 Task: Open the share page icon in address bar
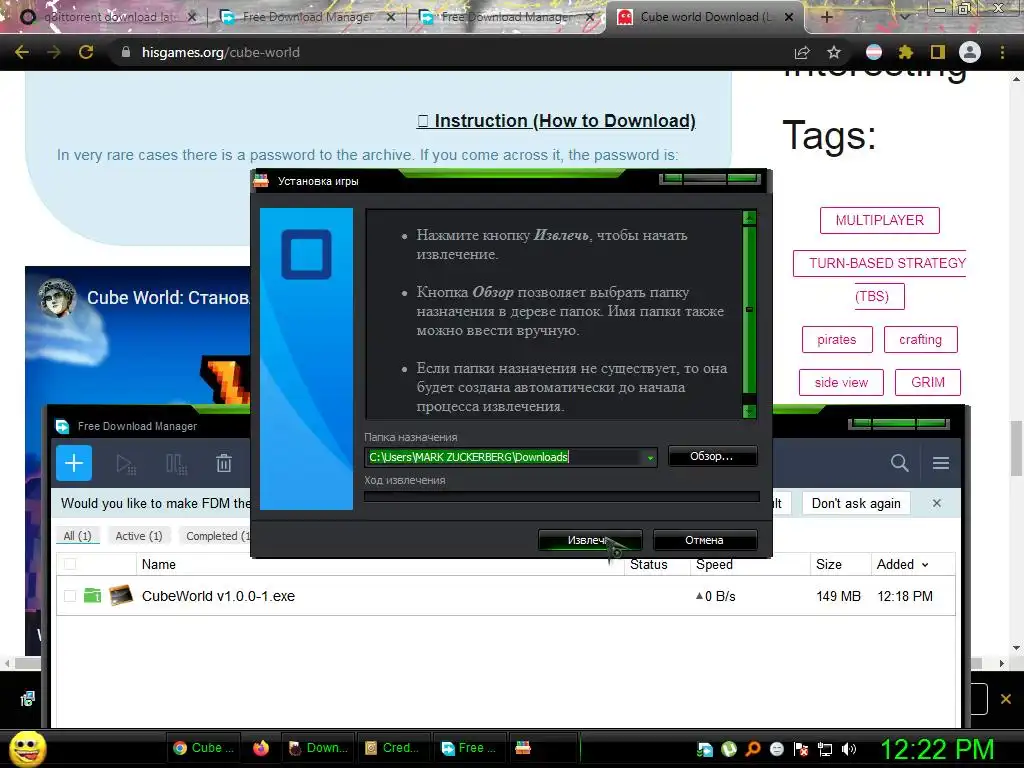coord(801,52)
